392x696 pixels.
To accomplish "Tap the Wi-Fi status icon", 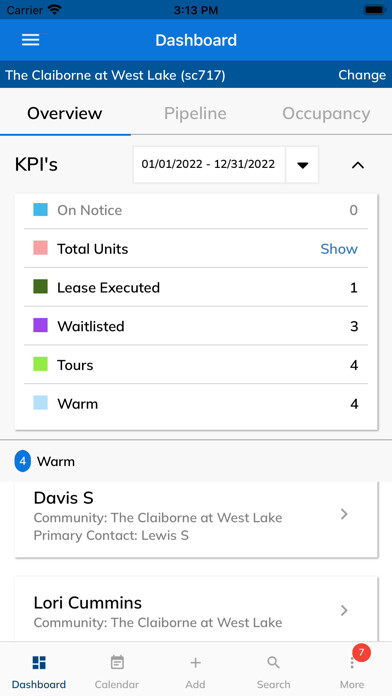I will tap(55, 10).
